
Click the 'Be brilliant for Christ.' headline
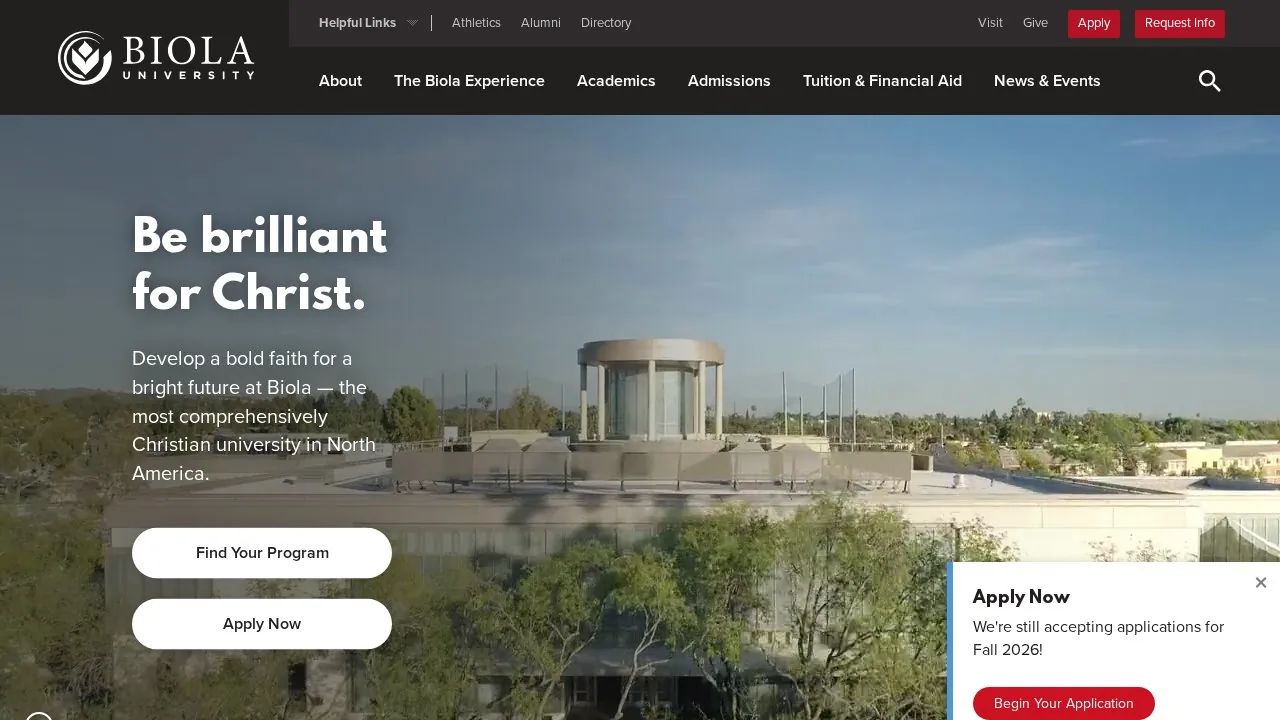259,265
